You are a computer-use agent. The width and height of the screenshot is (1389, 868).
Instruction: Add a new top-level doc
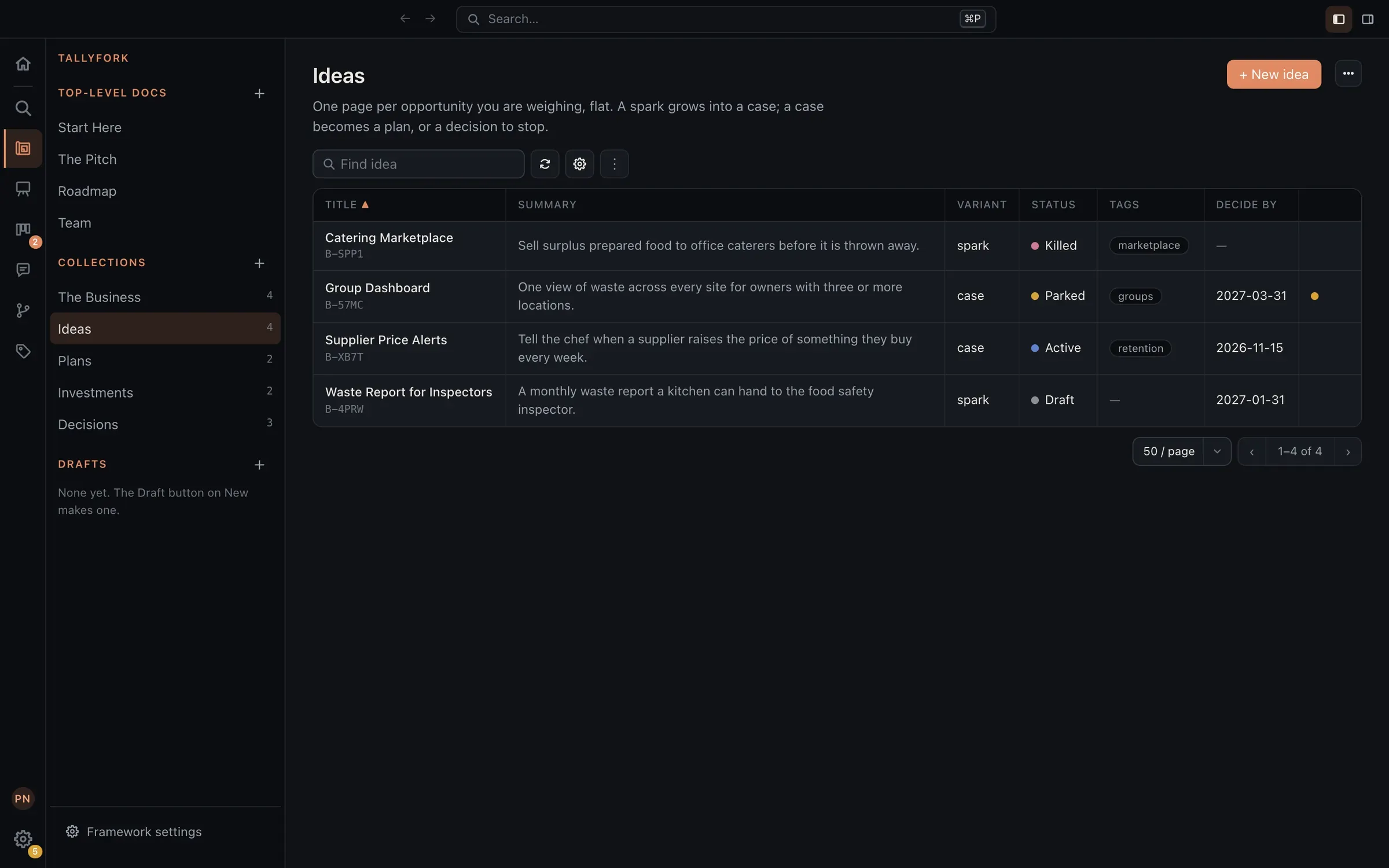[259, 93]
